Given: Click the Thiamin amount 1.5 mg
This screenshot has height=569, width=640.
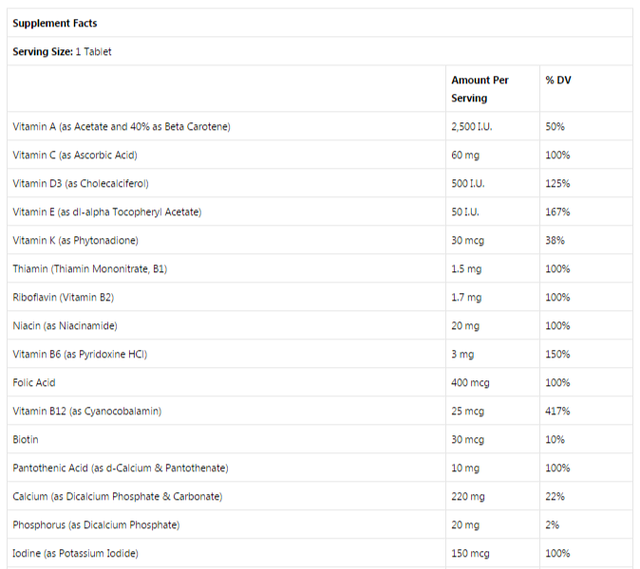Looking at the screenshot, I should 467,269.
